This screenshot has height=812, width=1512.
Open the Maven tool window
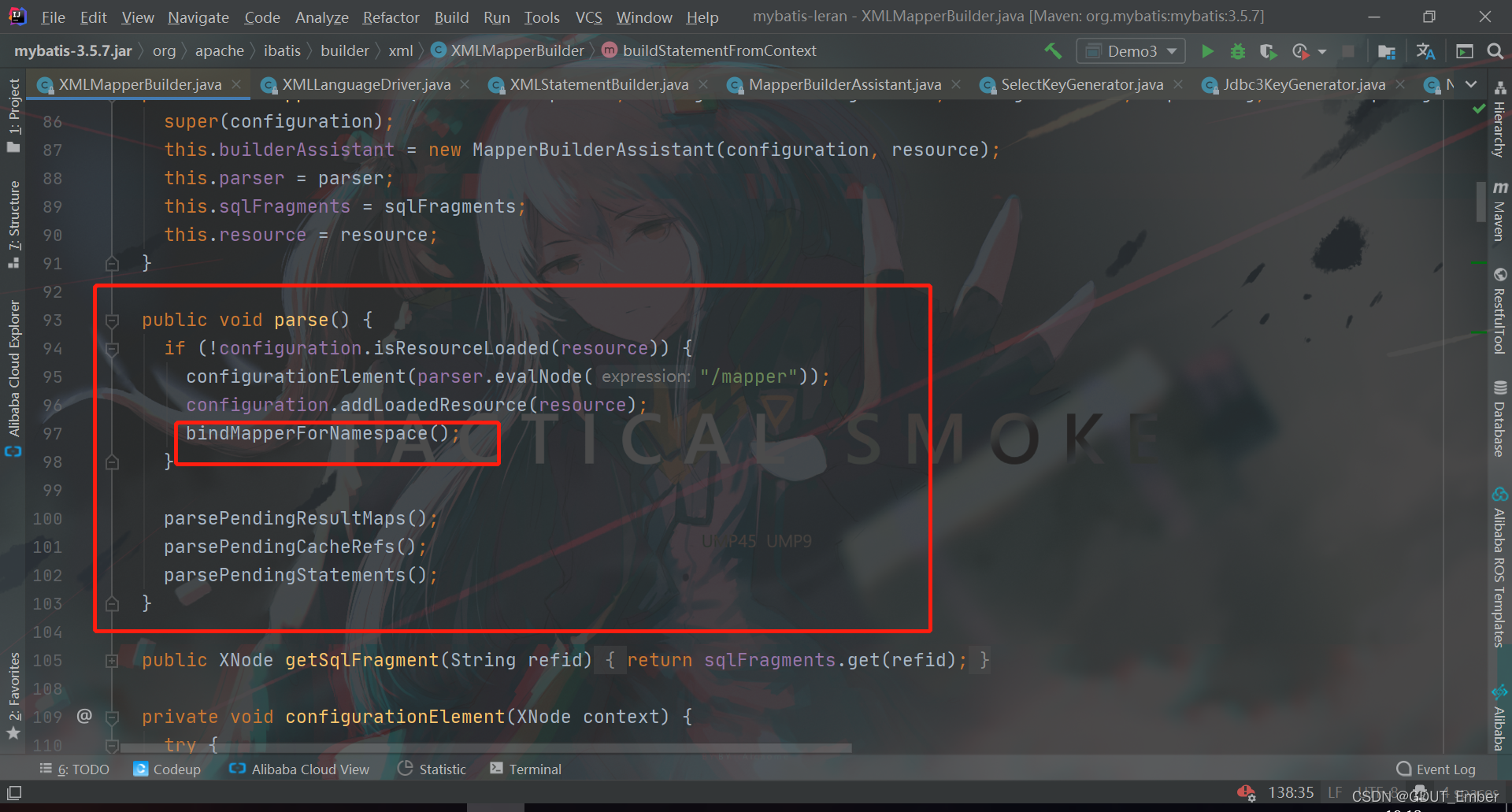[1500, 211]
